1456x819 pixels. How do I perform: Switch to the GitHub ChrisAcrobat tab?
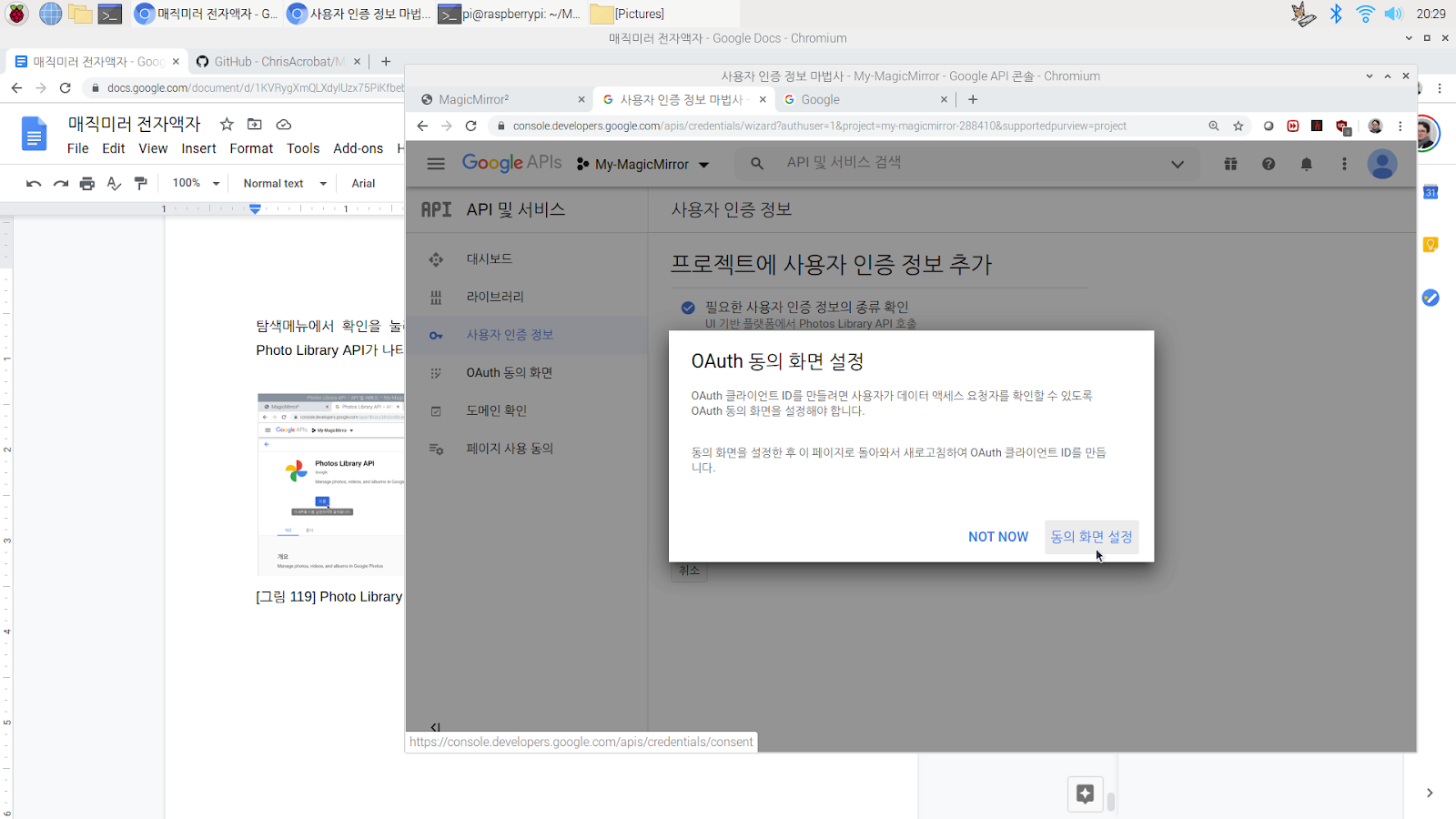click(279, 61)
